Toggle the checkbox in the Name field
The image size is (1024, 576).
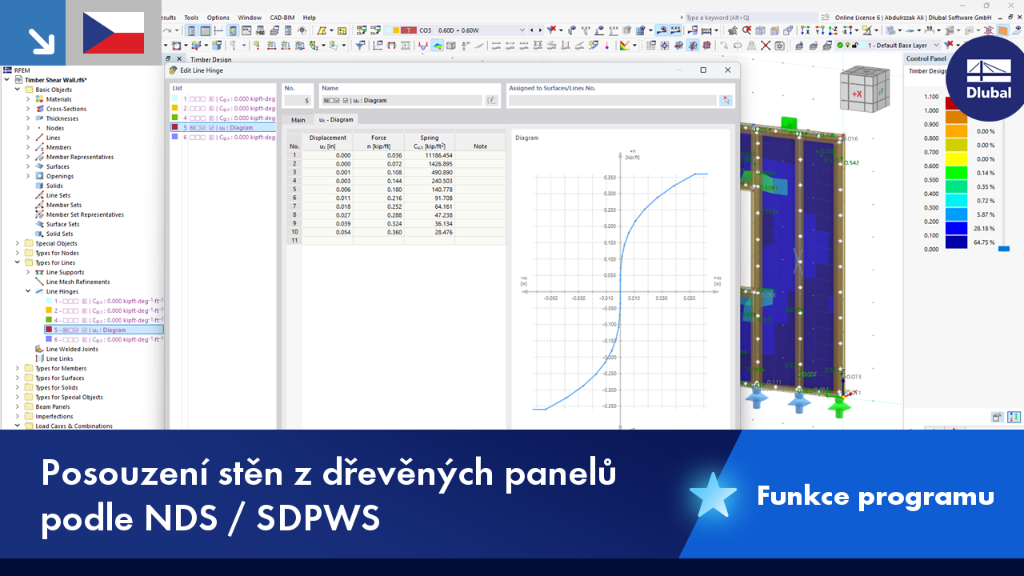point(345,101)
